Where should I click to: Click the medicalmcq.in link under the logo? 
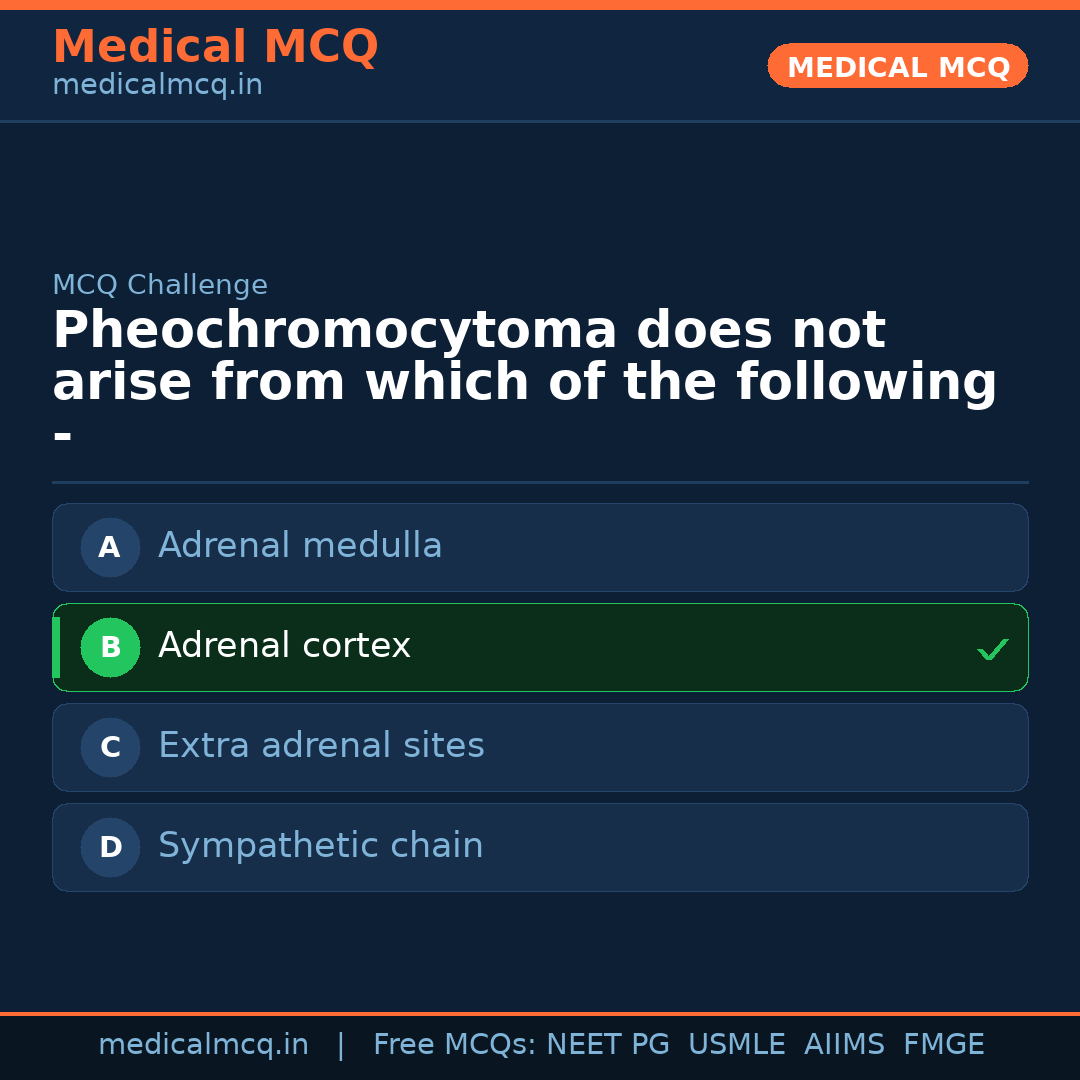[x=156, y=85]
